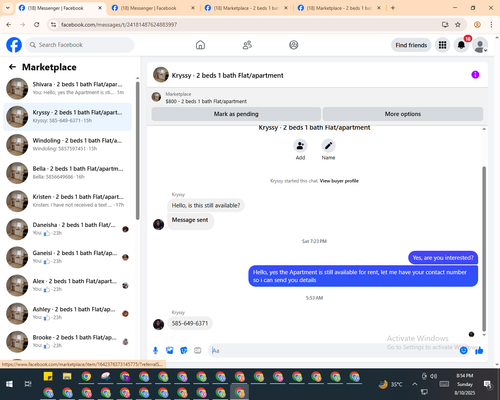The image size is (500, 400).
Task: Click Add people icon in chat
Action: [300, 146]
